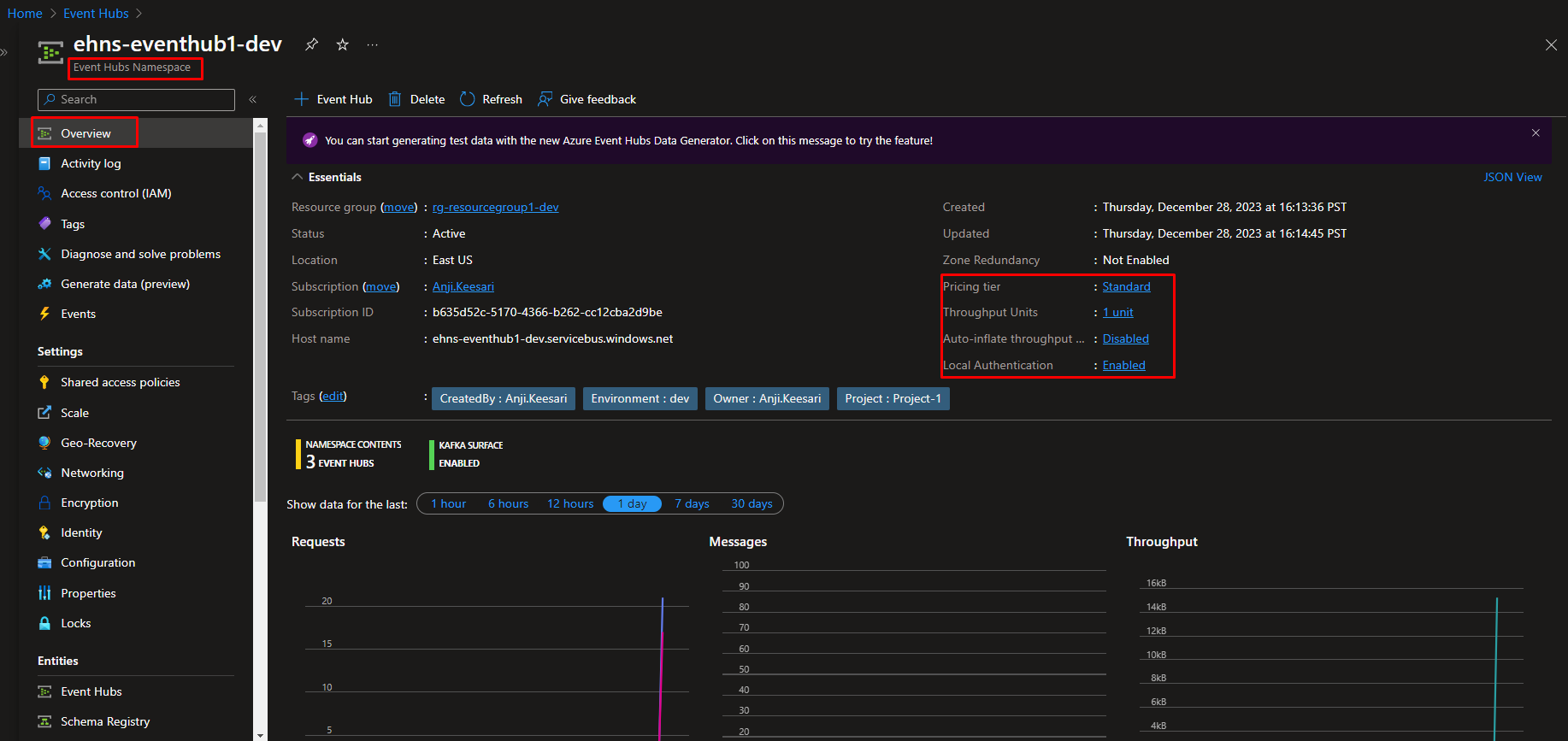Open the more options ellipsis menu

373,44
